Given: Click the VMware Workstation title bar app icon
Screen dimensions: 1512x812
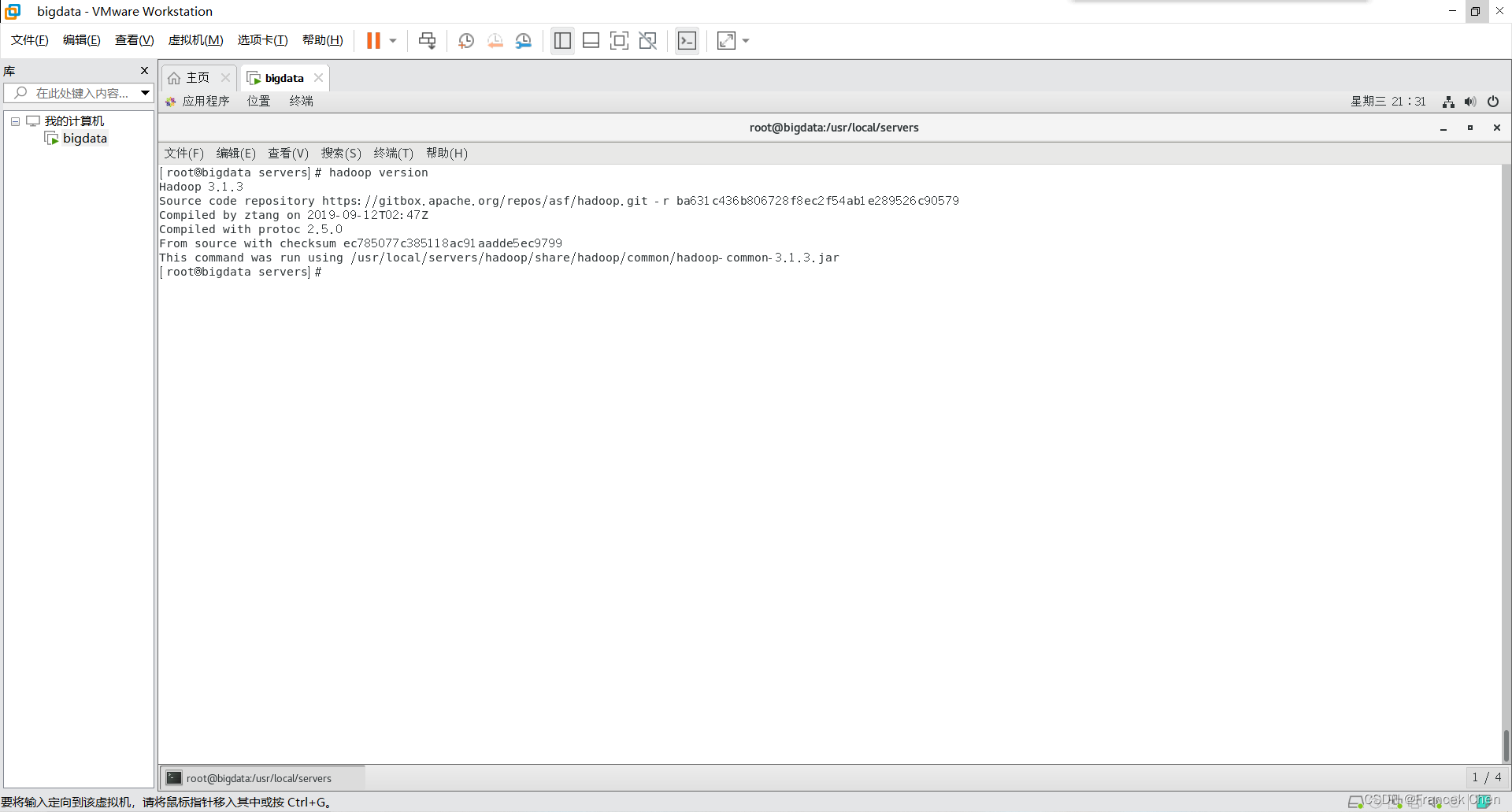Looking at the screenshot, I should 13,11.
